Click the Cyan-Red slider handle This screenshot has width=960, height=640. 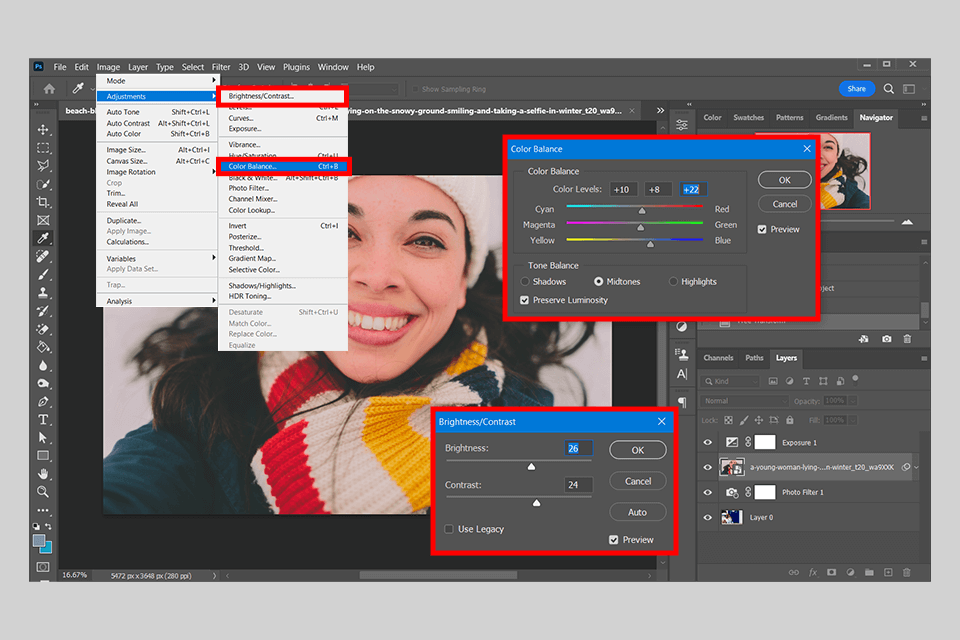642,211
